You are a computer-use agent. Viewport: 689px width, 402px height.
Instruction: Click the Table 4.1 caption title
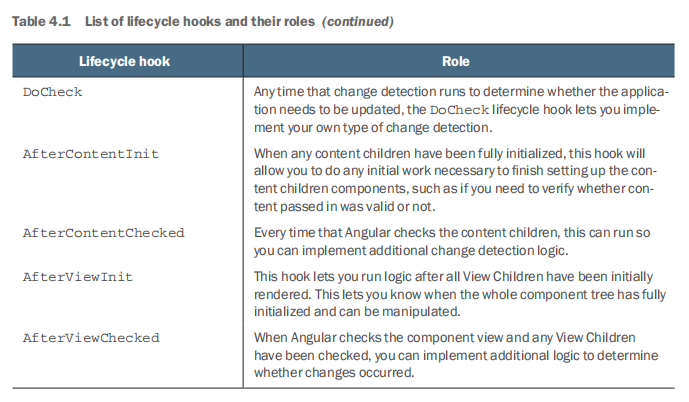pos(203,22)
